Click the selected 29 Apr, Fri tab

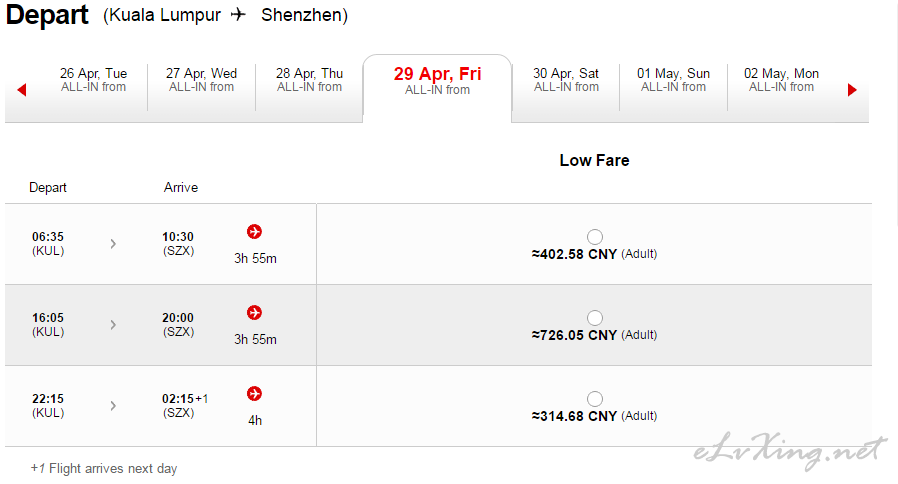(x=437, y=81)
